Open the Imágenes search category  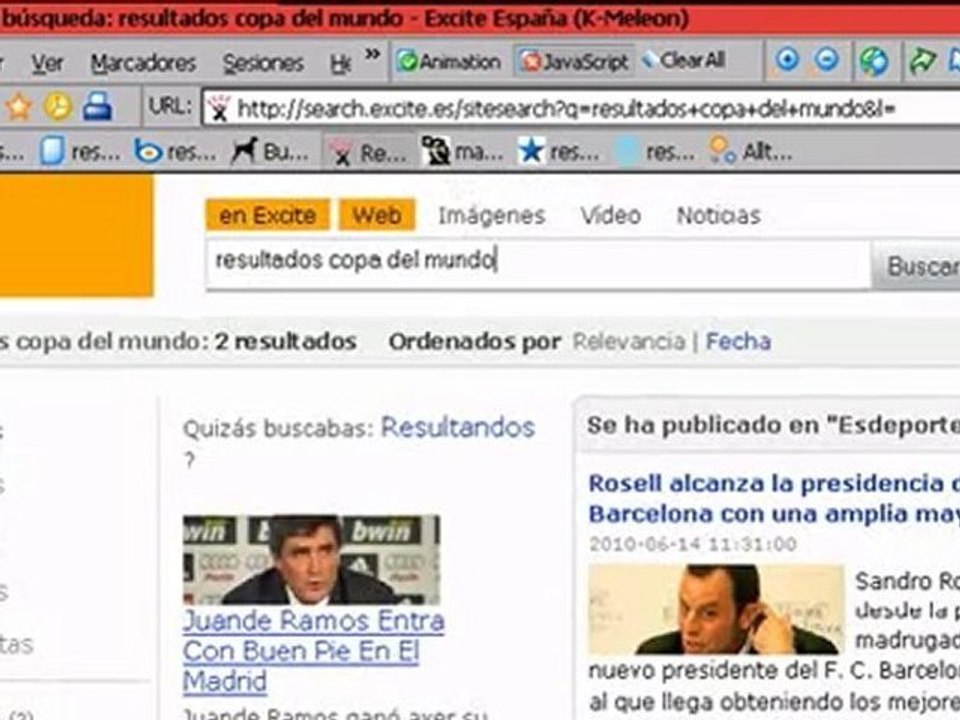click(492, 216)
